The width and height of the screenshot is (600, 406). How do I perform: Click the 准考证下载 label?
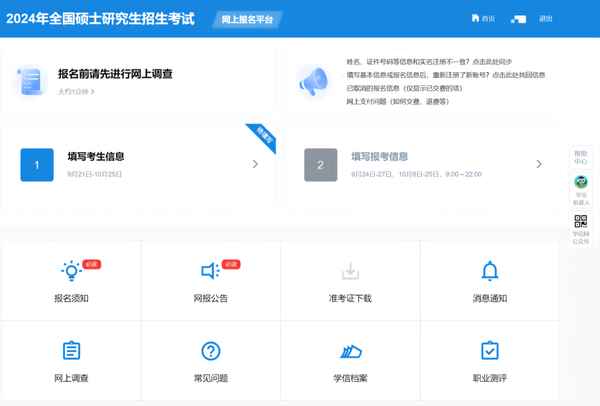coord(350,298)
